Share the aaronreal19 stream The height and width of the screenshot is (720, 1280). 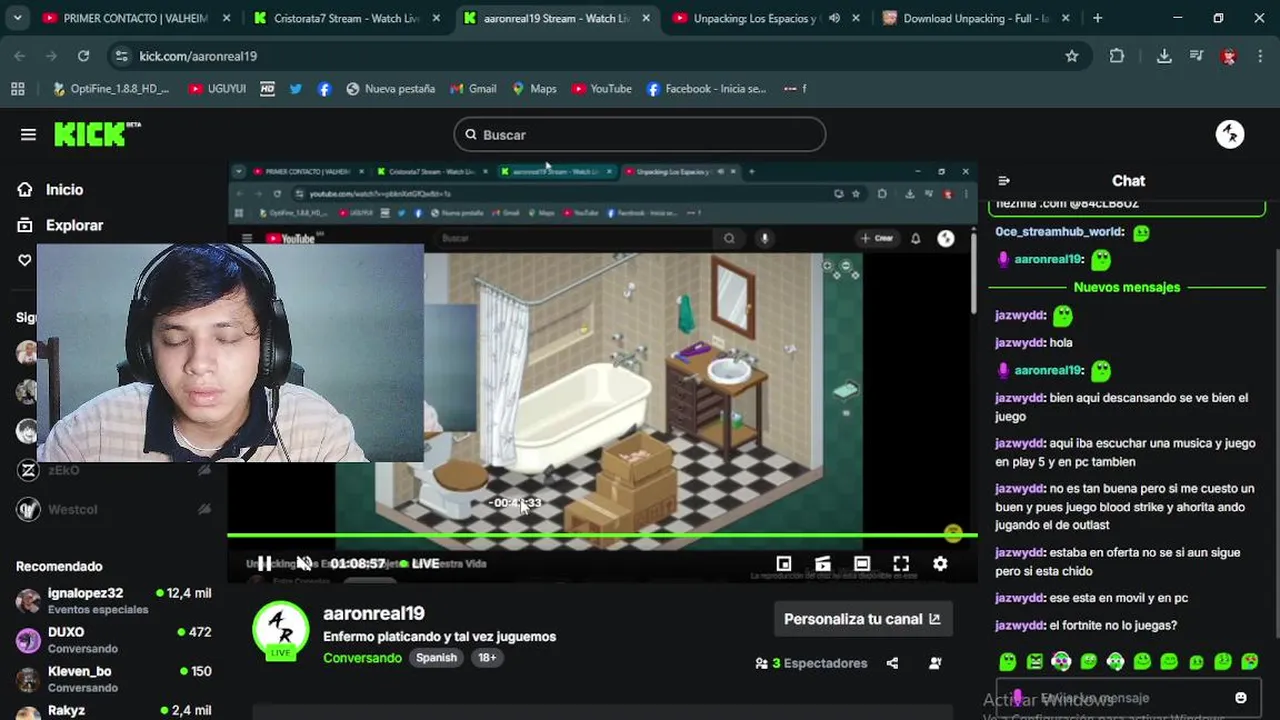tap(892, 663)
